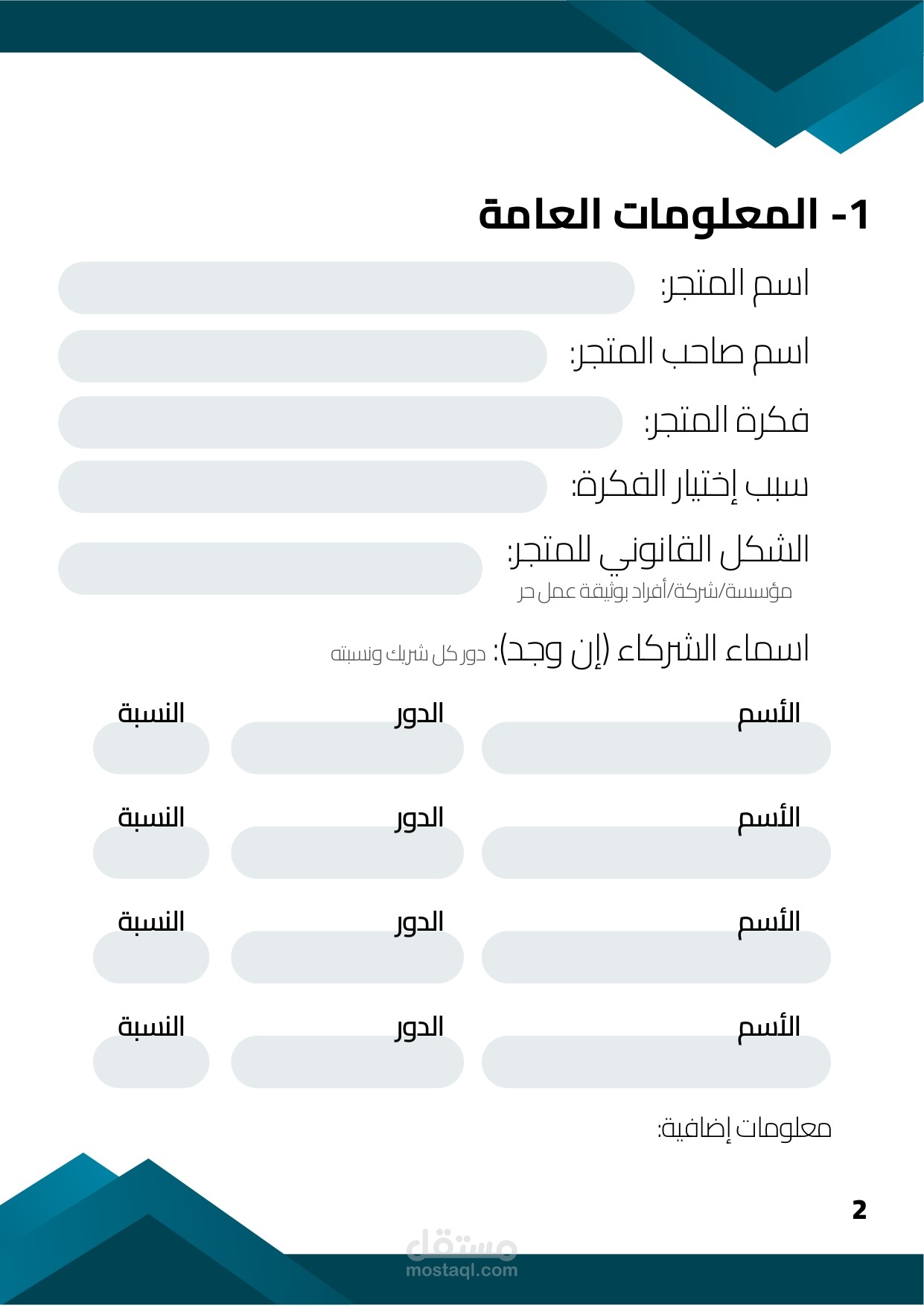Click the third row الأسم field
Viewport: 924px width, 1306px height.
[656, 957]
